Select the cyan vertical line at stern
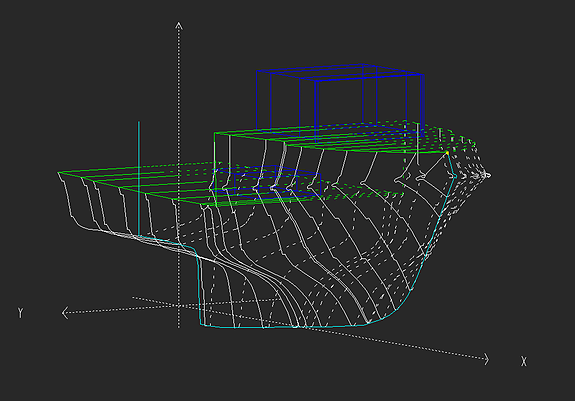Image resolution: width=575 pixels, height=401 pixels. pyautogui.click(x=139, y=179)
